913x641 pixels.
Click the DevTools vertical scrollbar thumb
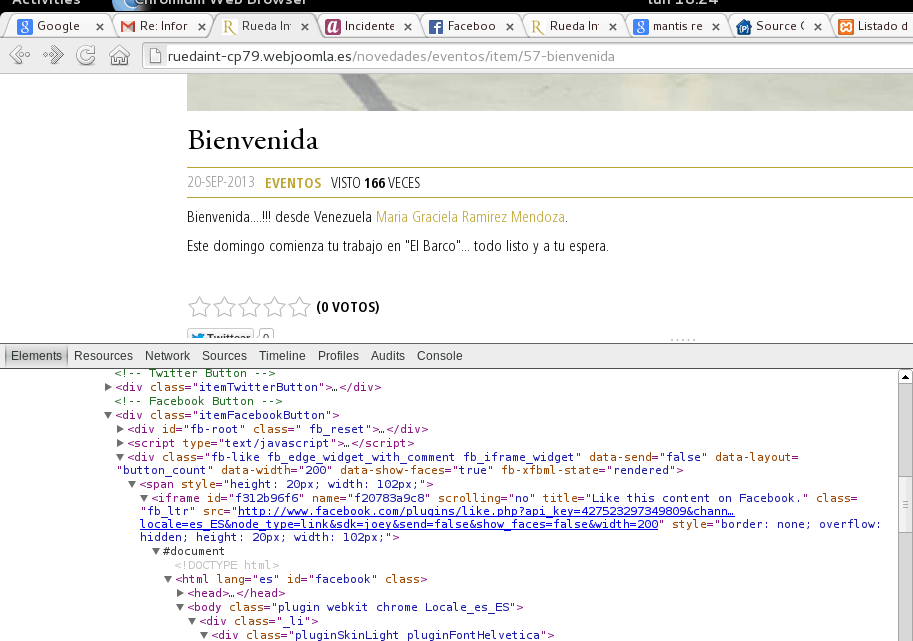(x=905, y=504)
